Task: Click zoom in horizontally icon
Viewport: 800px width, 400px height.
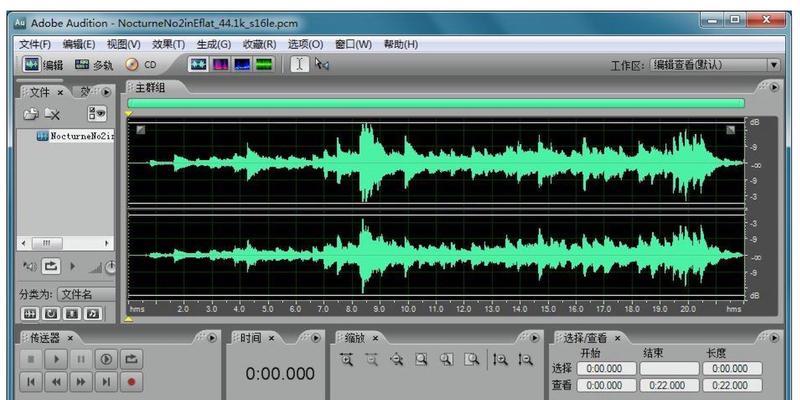Action: (x=347, y=360)
